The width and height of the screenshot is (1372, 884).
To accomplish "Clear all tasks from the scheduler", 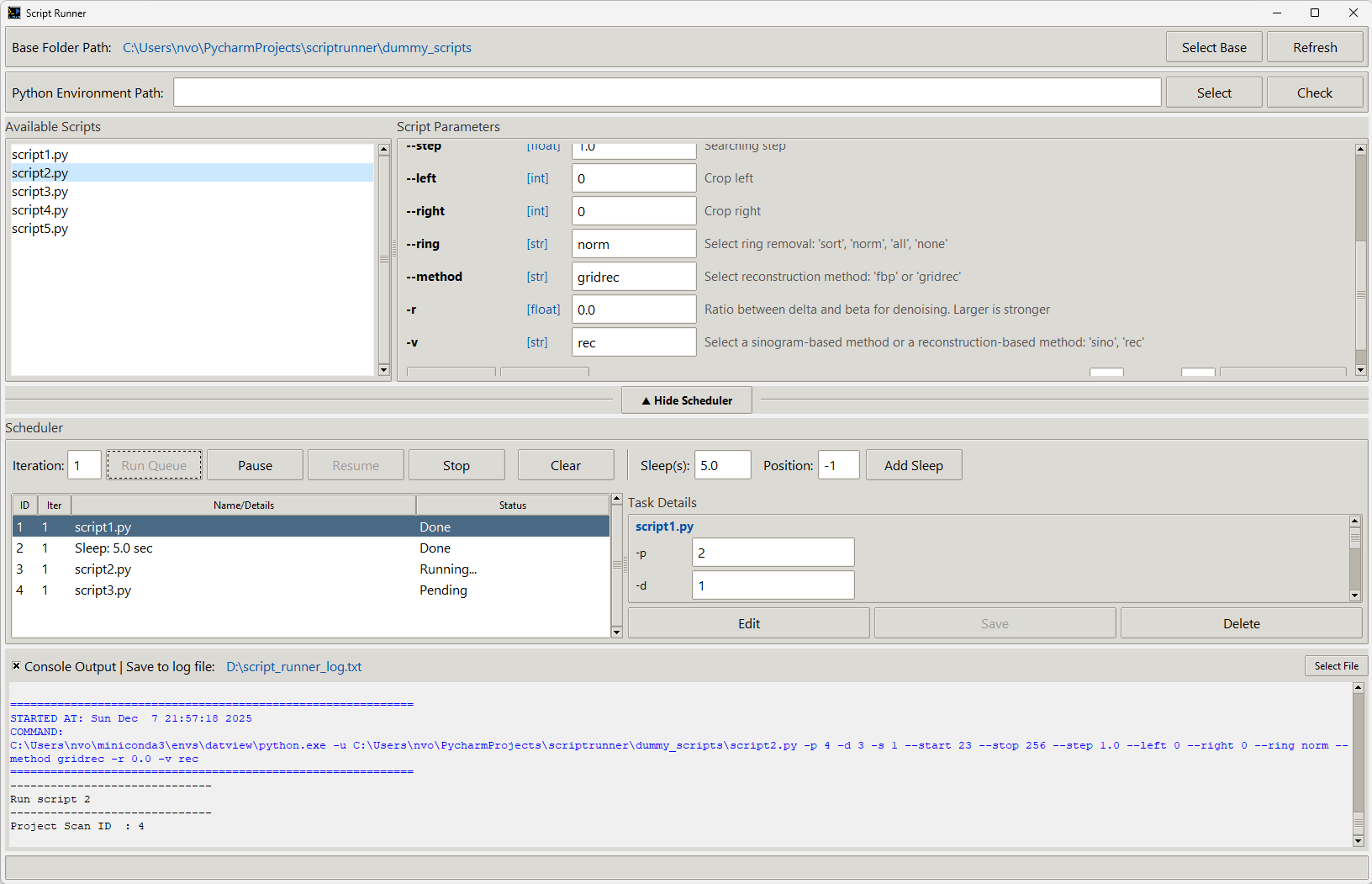I will [x=565, y=464].
